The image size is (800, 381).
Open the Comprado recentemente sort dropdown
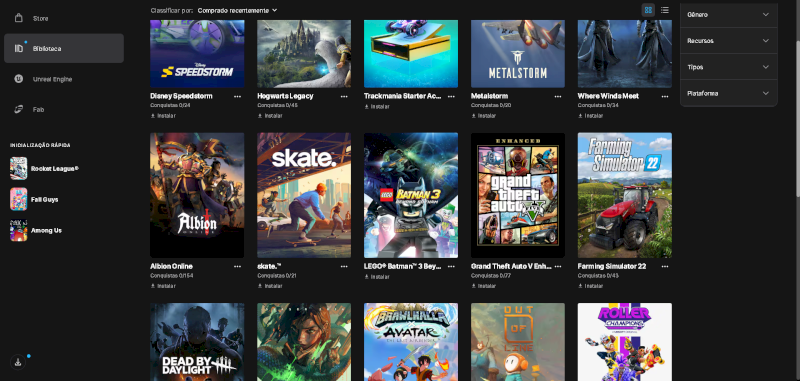click(237, 10)
